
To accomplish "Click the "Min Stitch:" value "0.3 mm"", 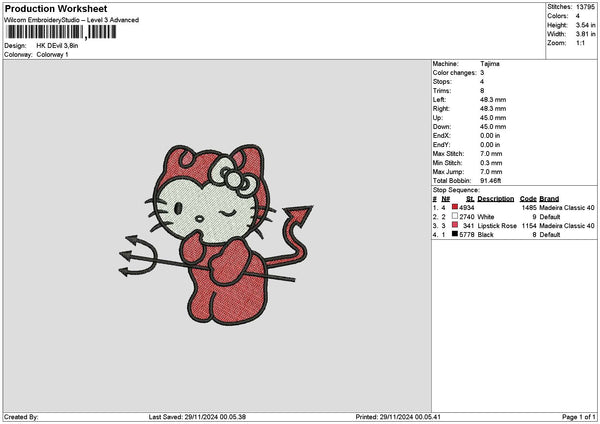I will click(x=491, y=163).
